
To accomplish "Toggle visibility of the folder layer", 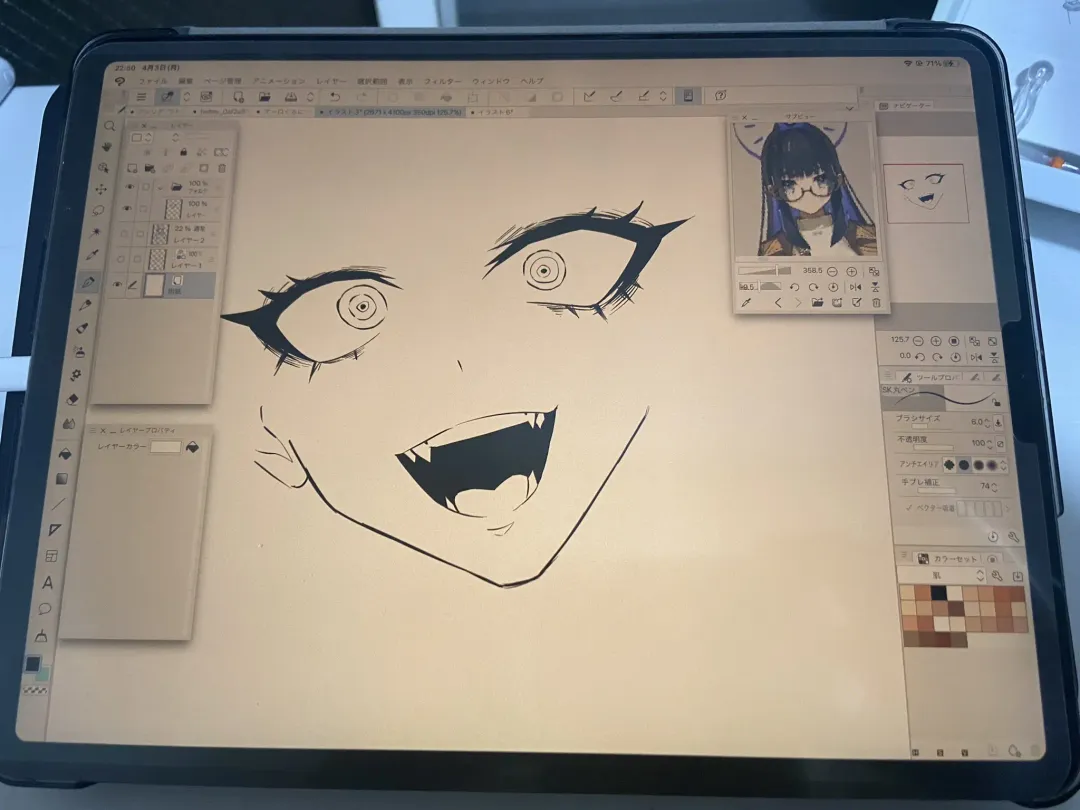I will point(129,186).
